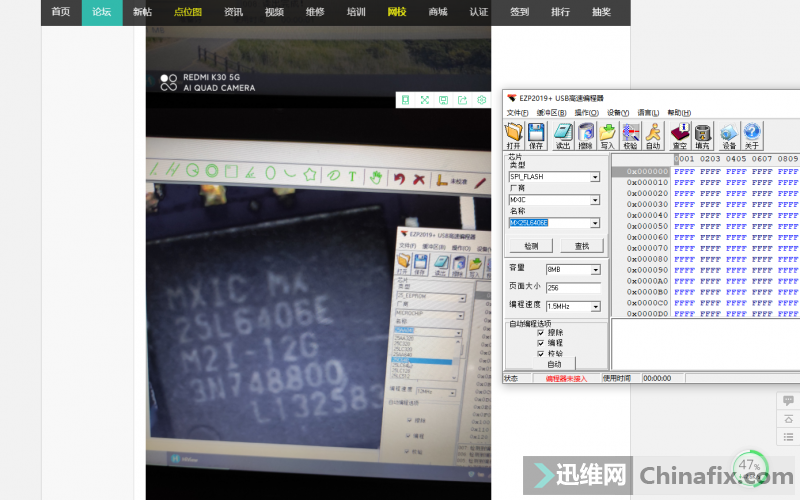Open the chip type SPI_FLASH dropdown

[x=595, y=177]
